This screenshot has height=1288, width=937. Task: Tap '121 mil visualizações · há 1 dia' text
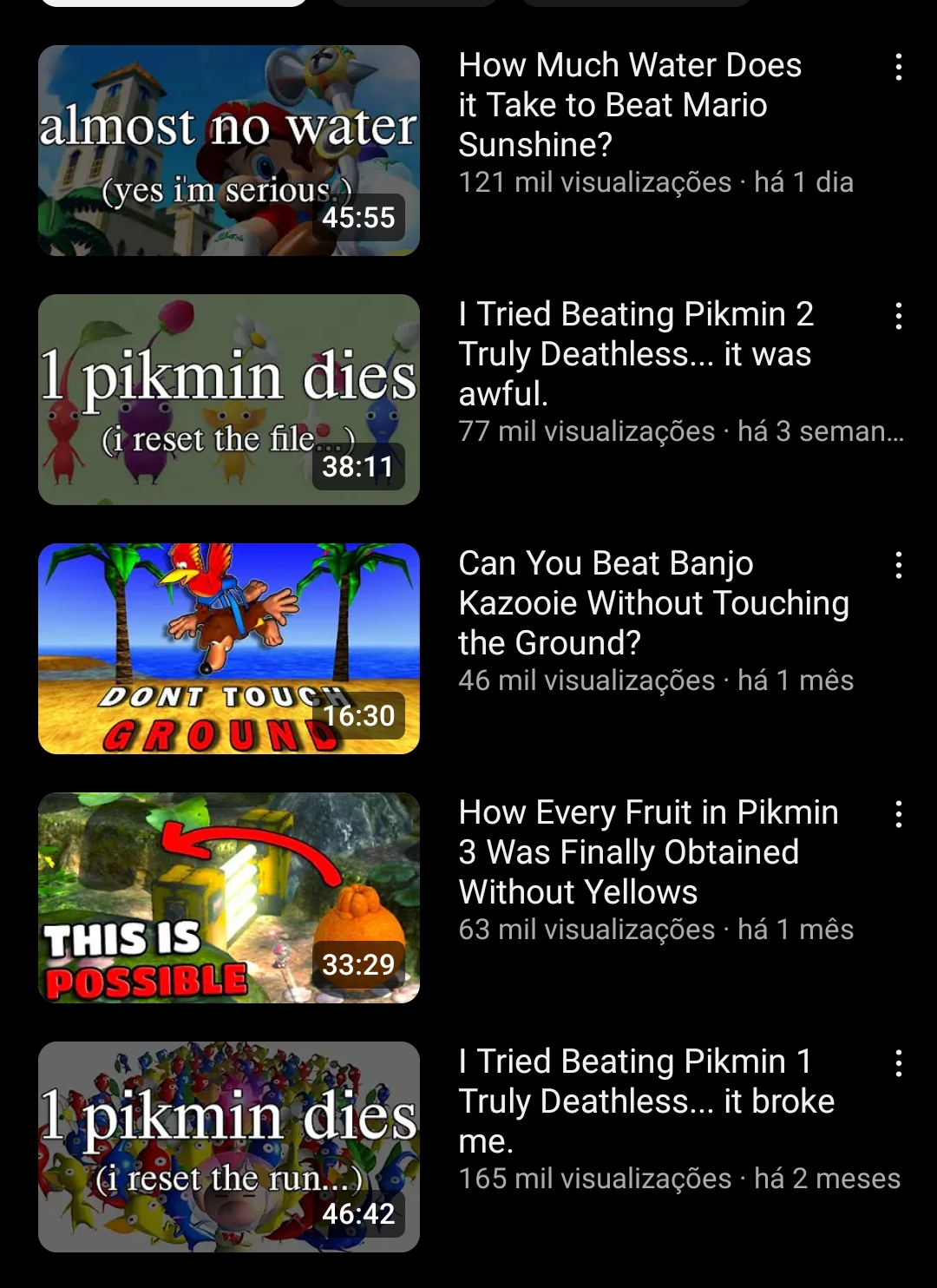click(x=656, y=182)
